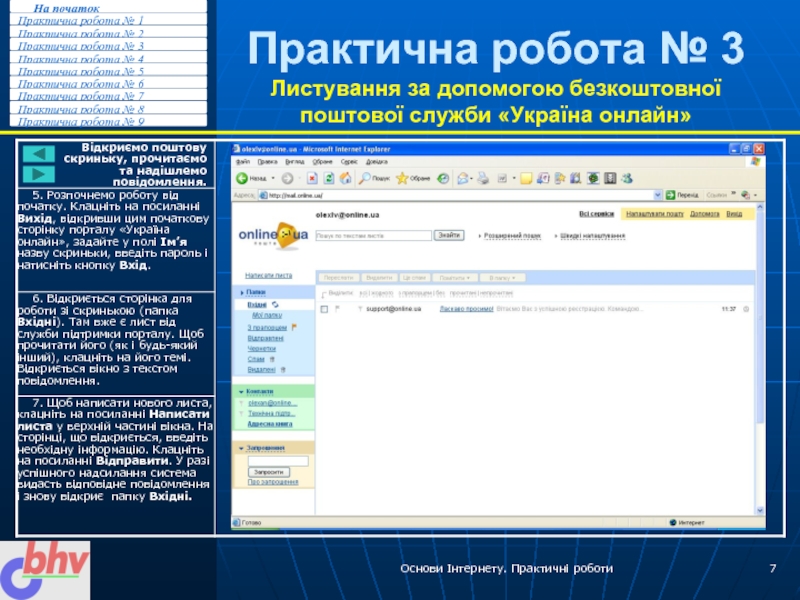This screenshot has height=600, width=800.
Task: Click the Про запрошення link
Action: pyautogui.click(x=273, y=482)
